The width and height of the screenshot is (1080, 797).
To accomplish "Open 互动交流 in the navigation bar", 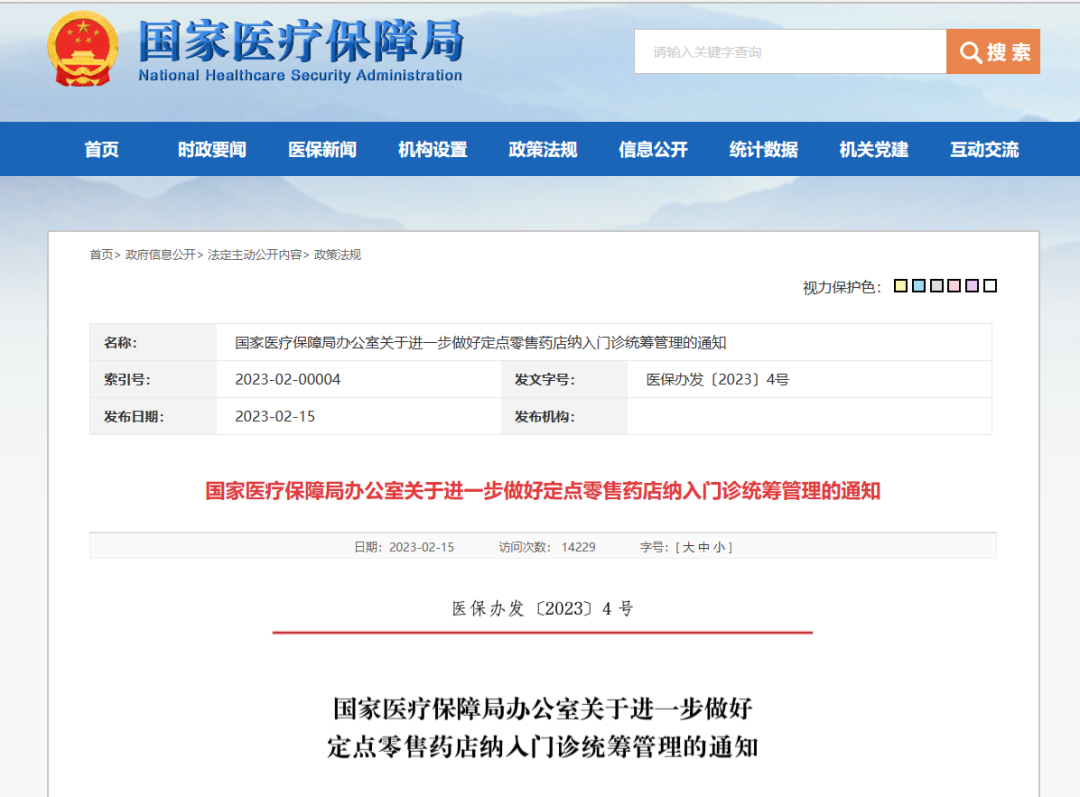I will 984,149.
